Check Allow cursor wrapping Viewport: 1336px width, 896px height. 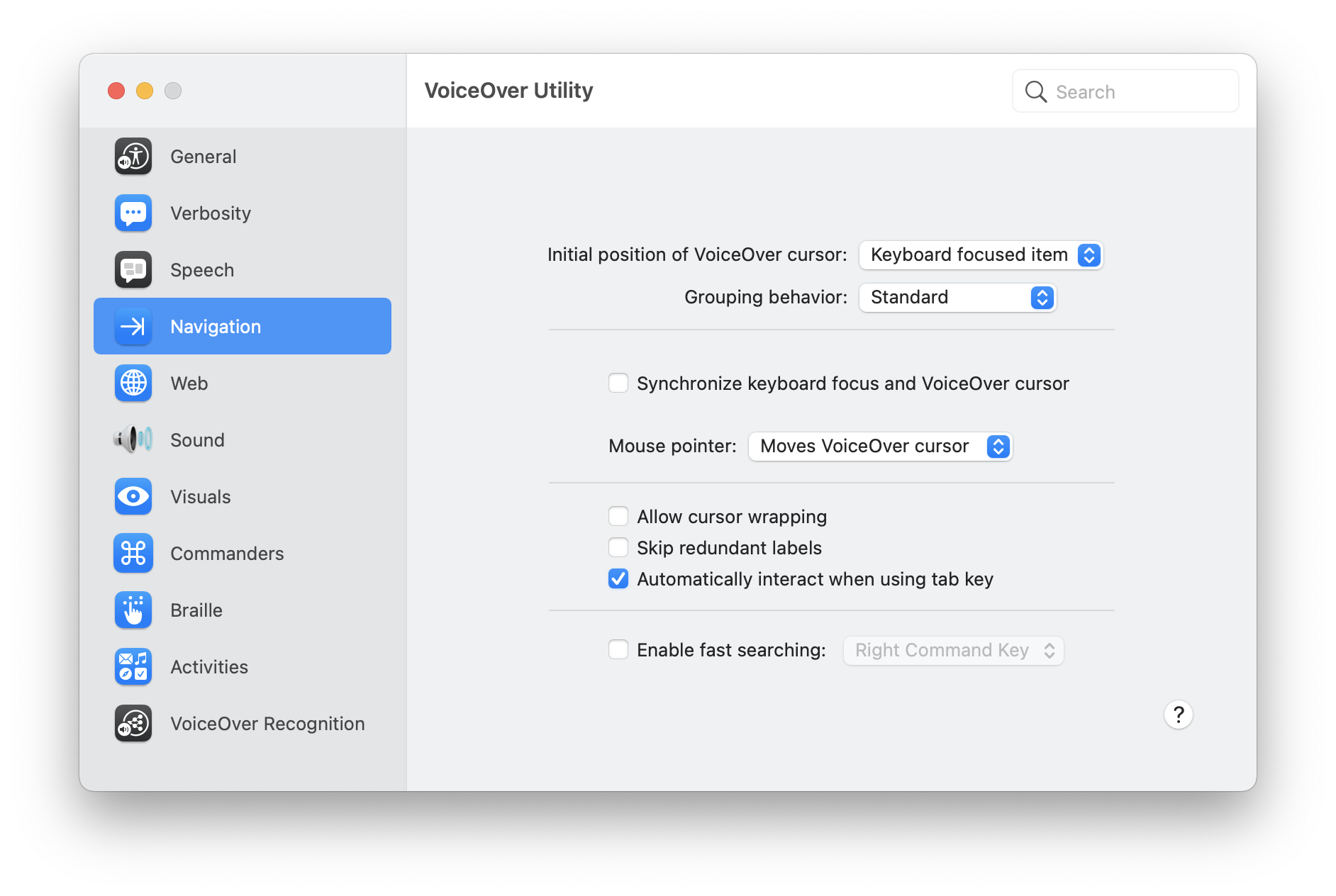pos(618,516)
